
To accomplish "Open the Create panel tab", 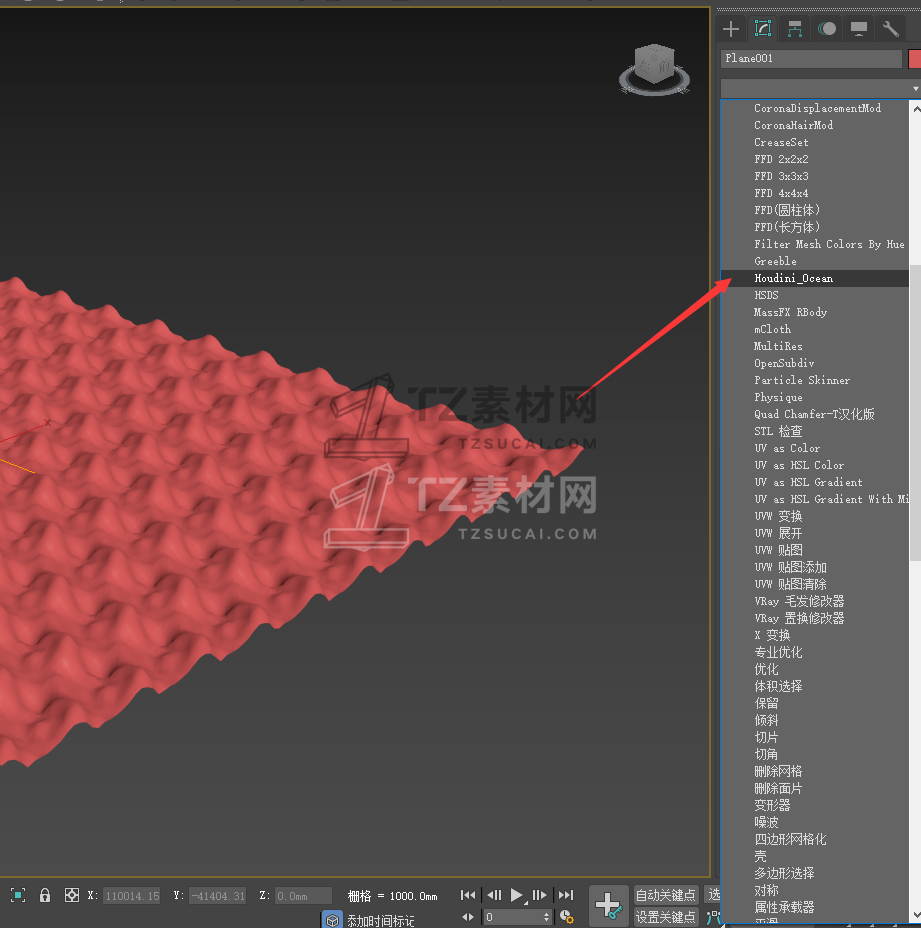I will (x=731, y=29).
